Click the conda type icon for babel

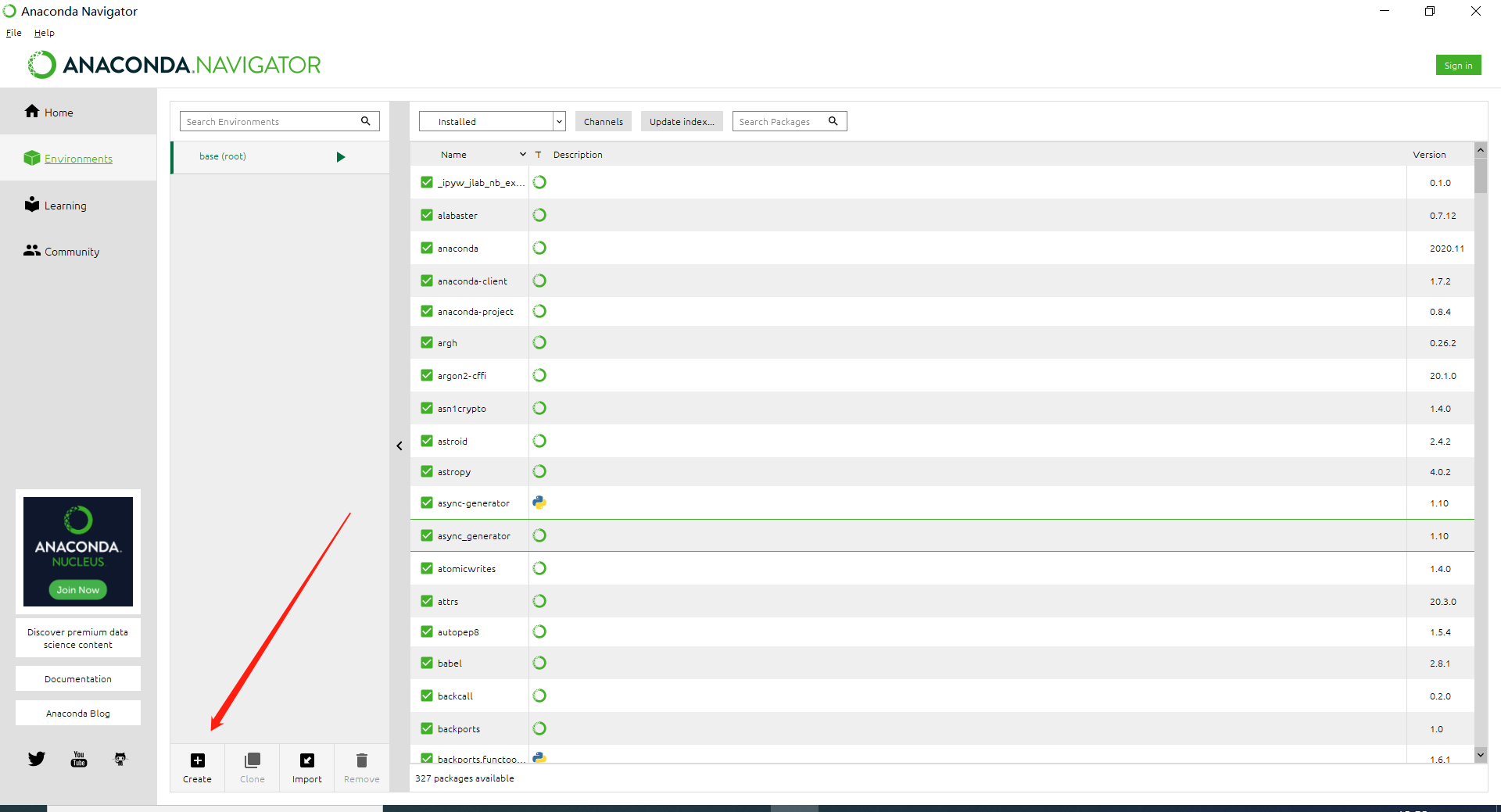[539, 663]
